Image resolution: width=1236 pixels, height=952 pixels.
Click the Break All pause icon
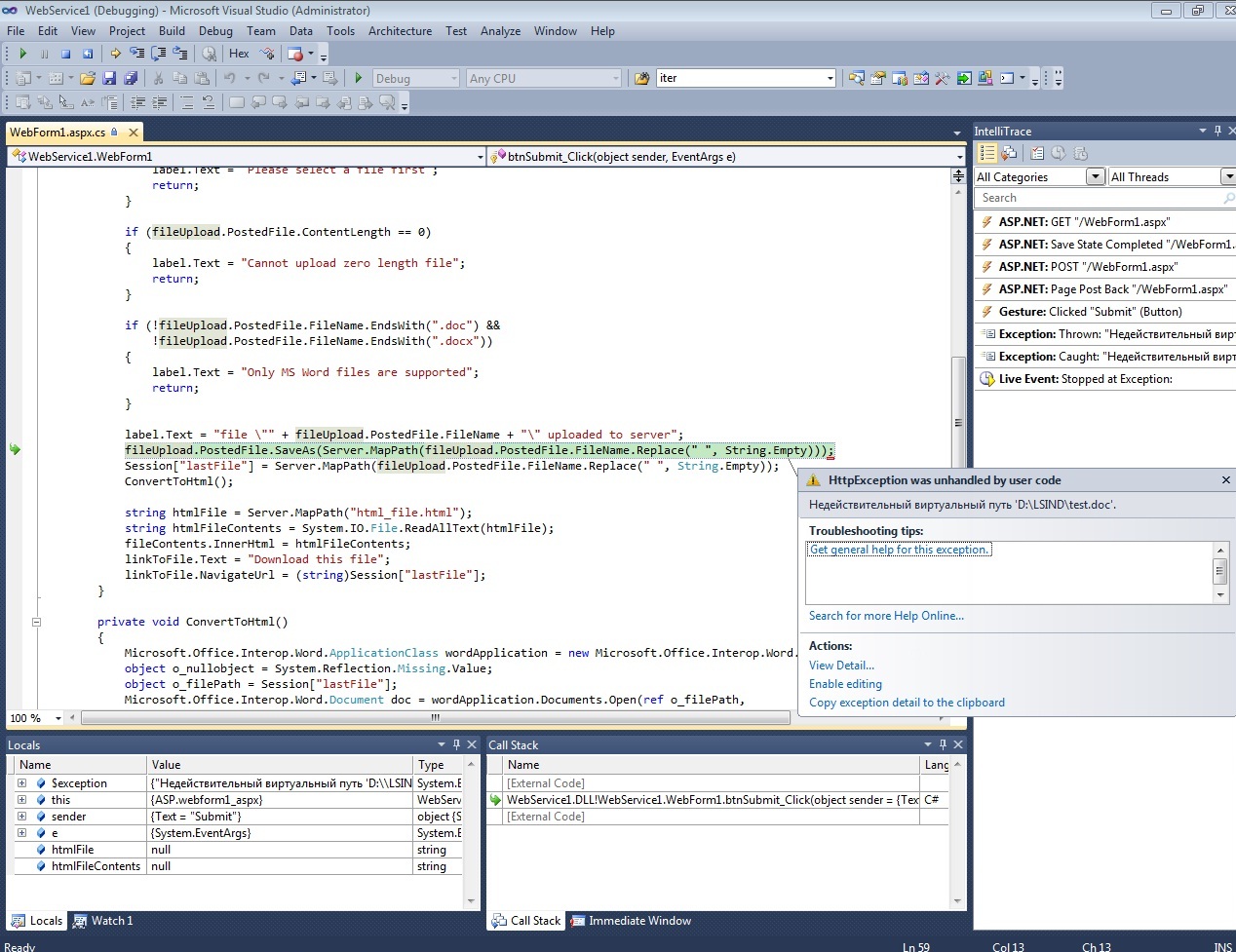[44, 54]
